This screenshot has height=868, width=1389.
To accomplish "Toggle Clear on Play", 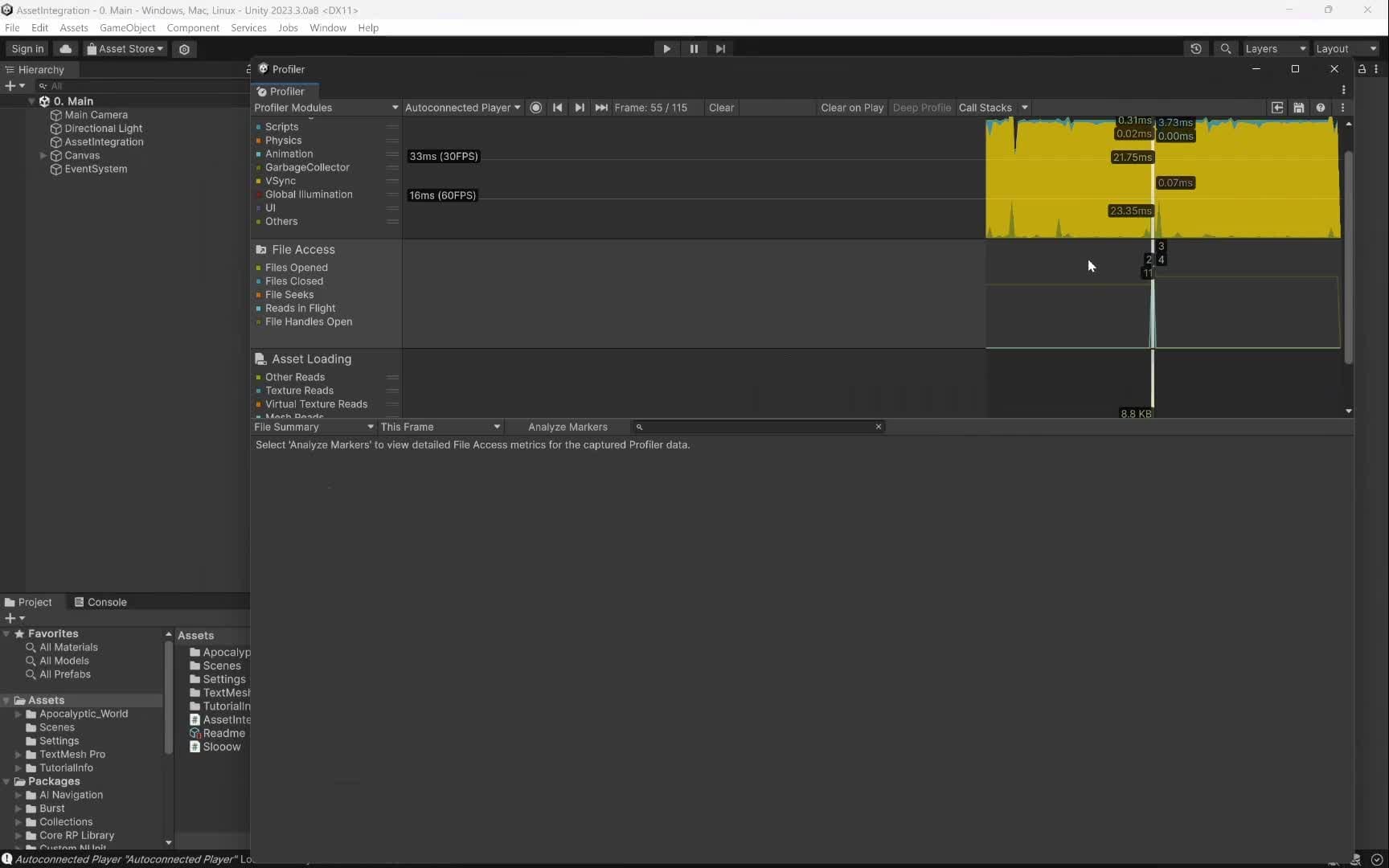I will [852, 108].
